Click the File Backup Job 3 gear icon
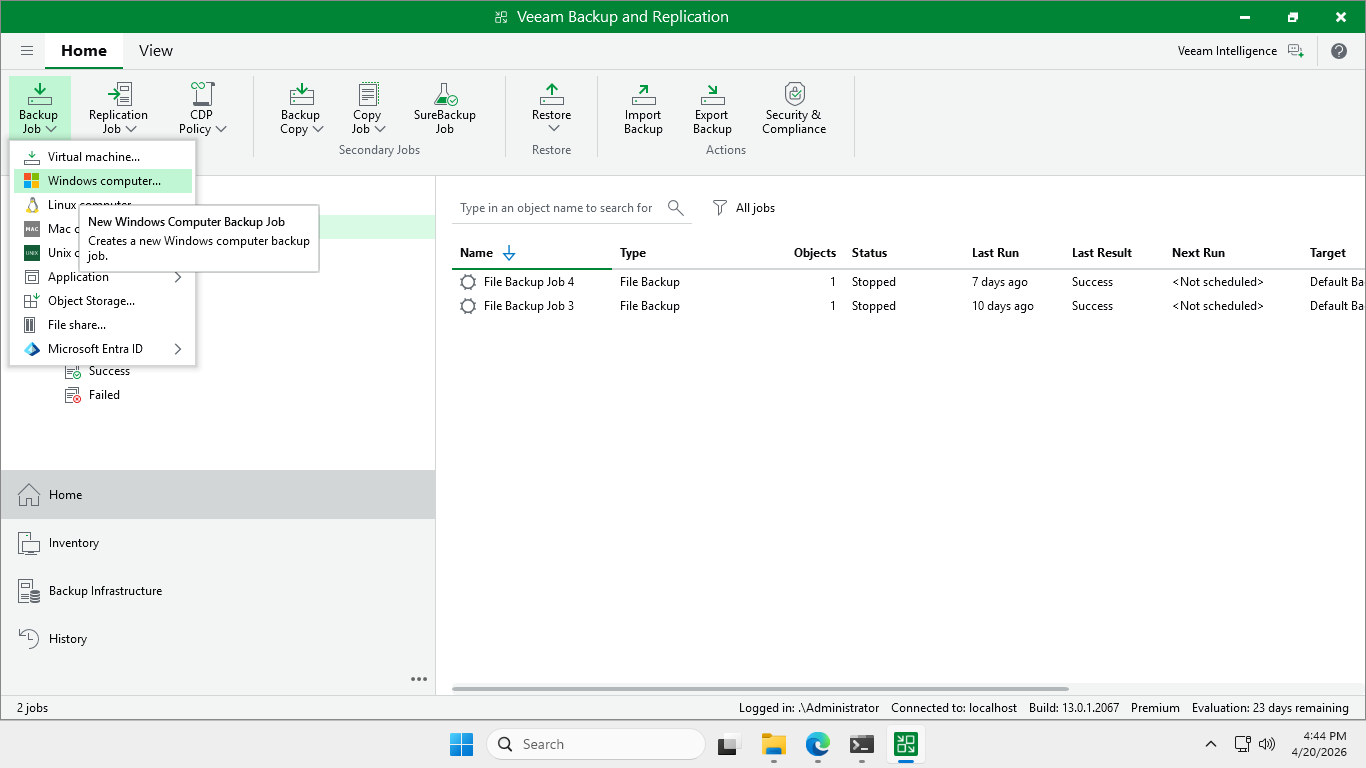Viewport: 1366px width, 768px height. 468,306
